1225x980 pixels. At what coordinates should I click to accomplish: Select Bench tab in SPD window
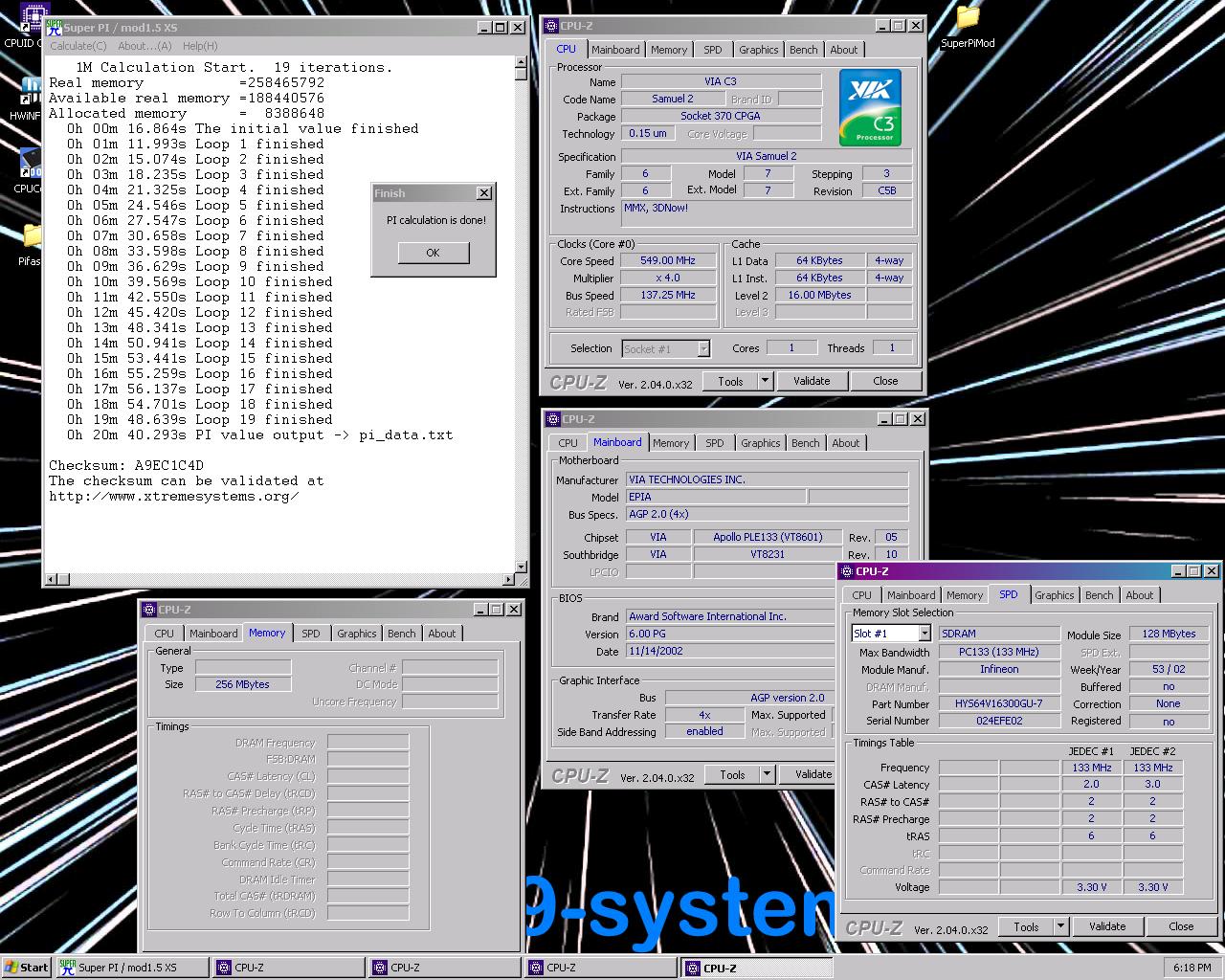click(1100, 595)
